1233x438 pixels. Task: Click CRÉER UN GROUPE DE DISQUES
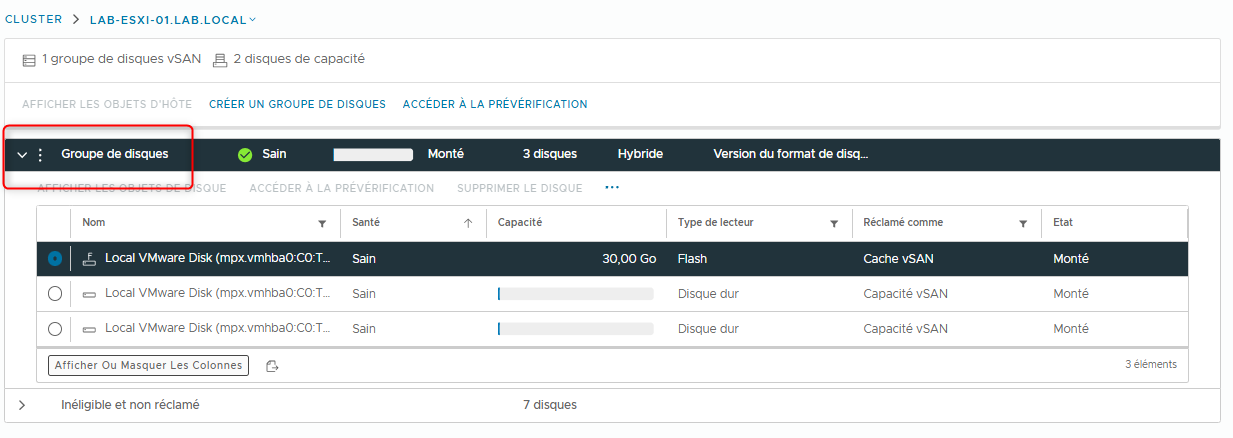[x=297, y=104]
